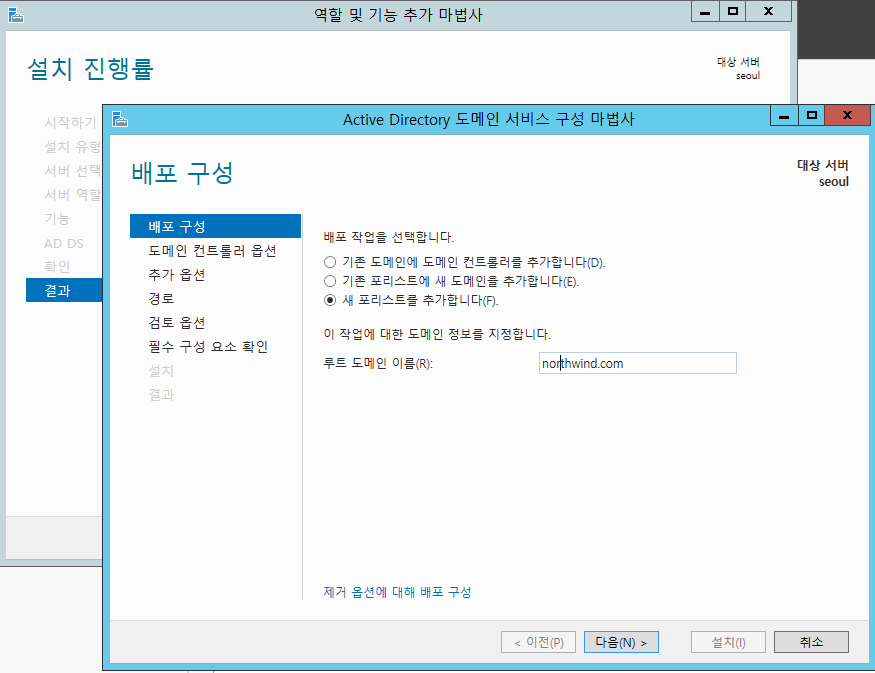Click '배포 작업을 선택합니다.' instruction text
This screenshot has height=673, width=875.
point(388,237)
